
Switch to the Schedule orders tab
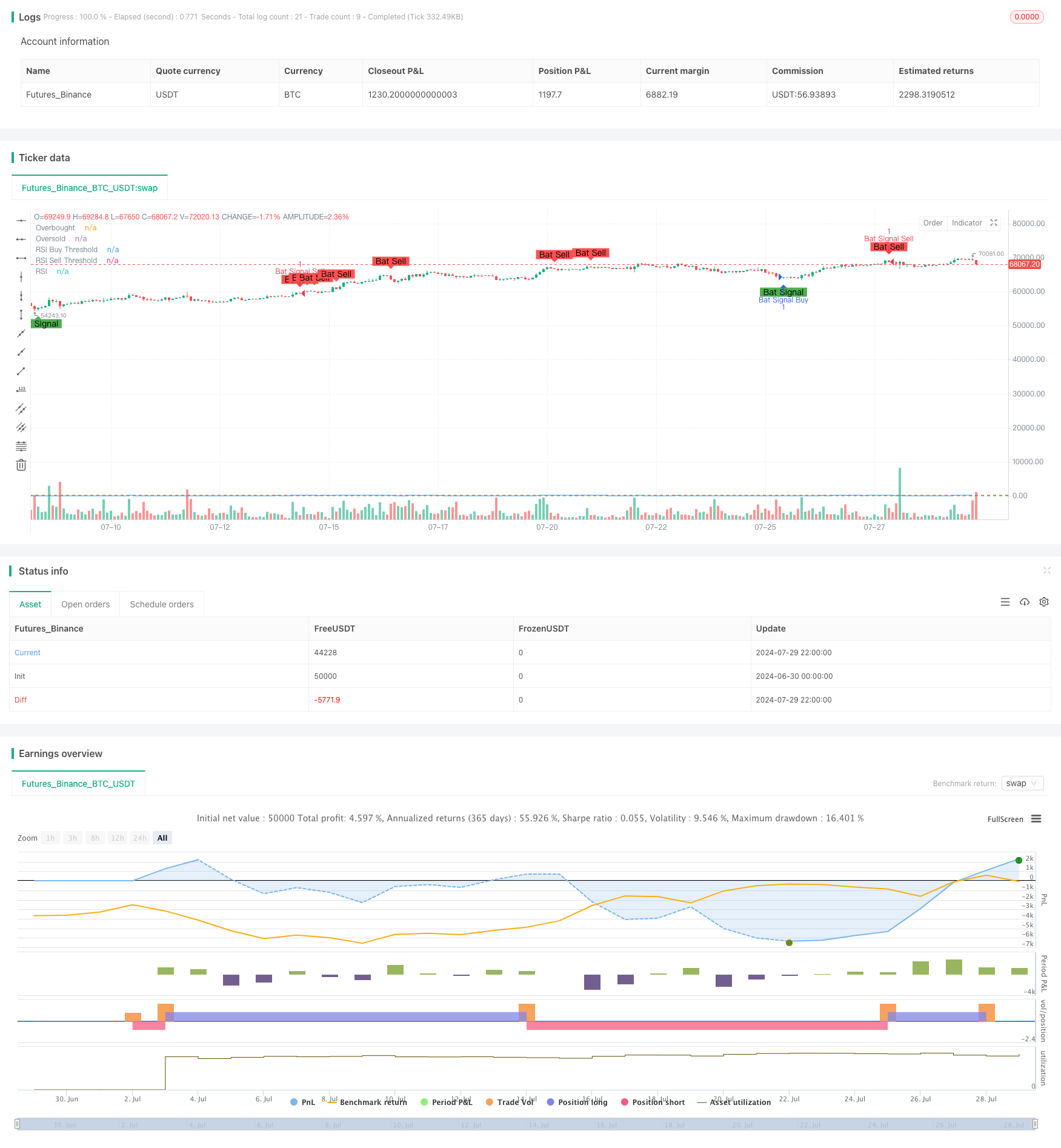[x=162, y=604]
